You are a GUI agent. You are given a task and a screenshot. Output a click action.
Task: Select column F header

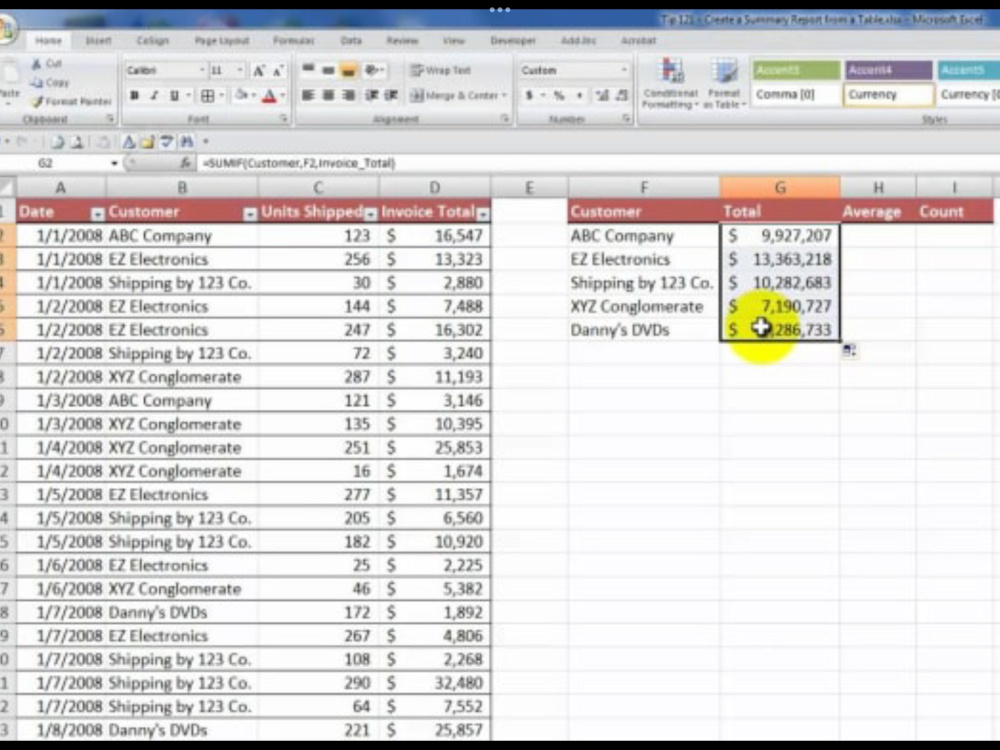[644, 188]
